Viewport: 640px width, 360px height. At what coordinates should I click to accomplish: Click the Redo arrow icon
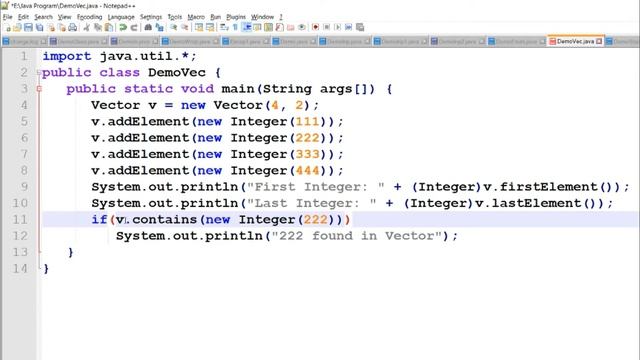pyautogui.click(x=134, y=27)
